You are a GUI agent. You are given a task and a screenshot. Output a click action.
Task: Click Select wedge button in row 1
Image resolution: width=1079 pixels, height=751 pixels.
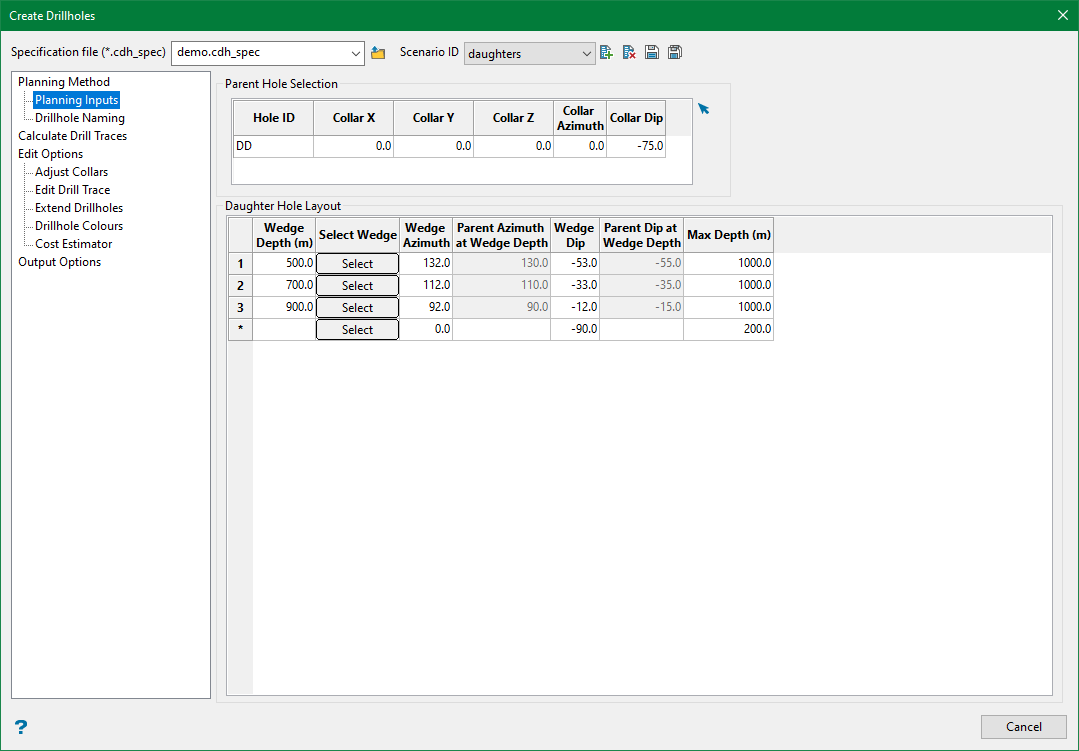[x=357, y=264]
